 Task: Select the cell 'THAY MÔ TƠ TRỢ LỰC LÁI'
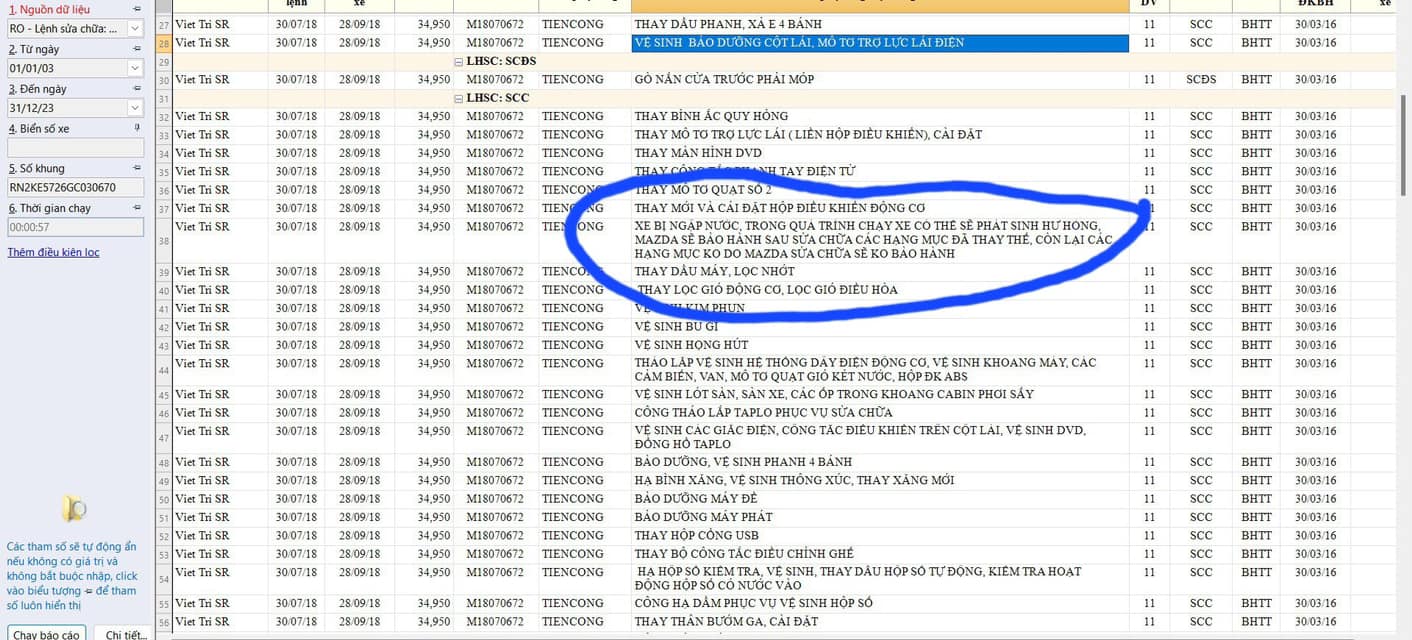tap(880, 134)
